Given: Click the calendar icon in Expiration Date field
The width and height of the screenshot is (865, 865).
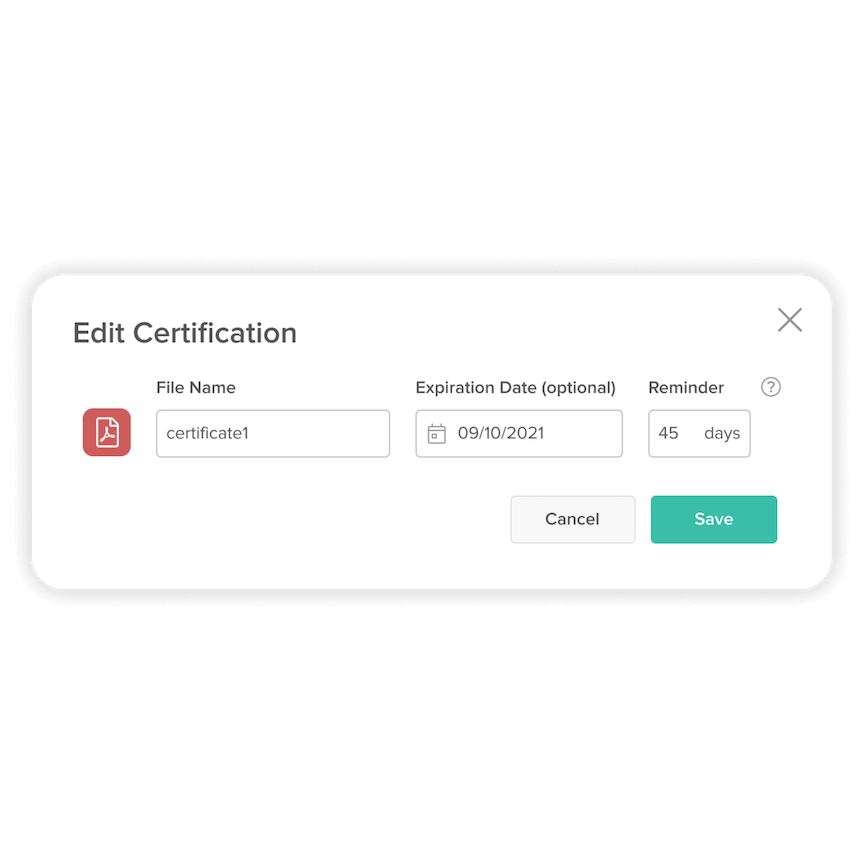Looking at the screenshot, I should point(436,432).
